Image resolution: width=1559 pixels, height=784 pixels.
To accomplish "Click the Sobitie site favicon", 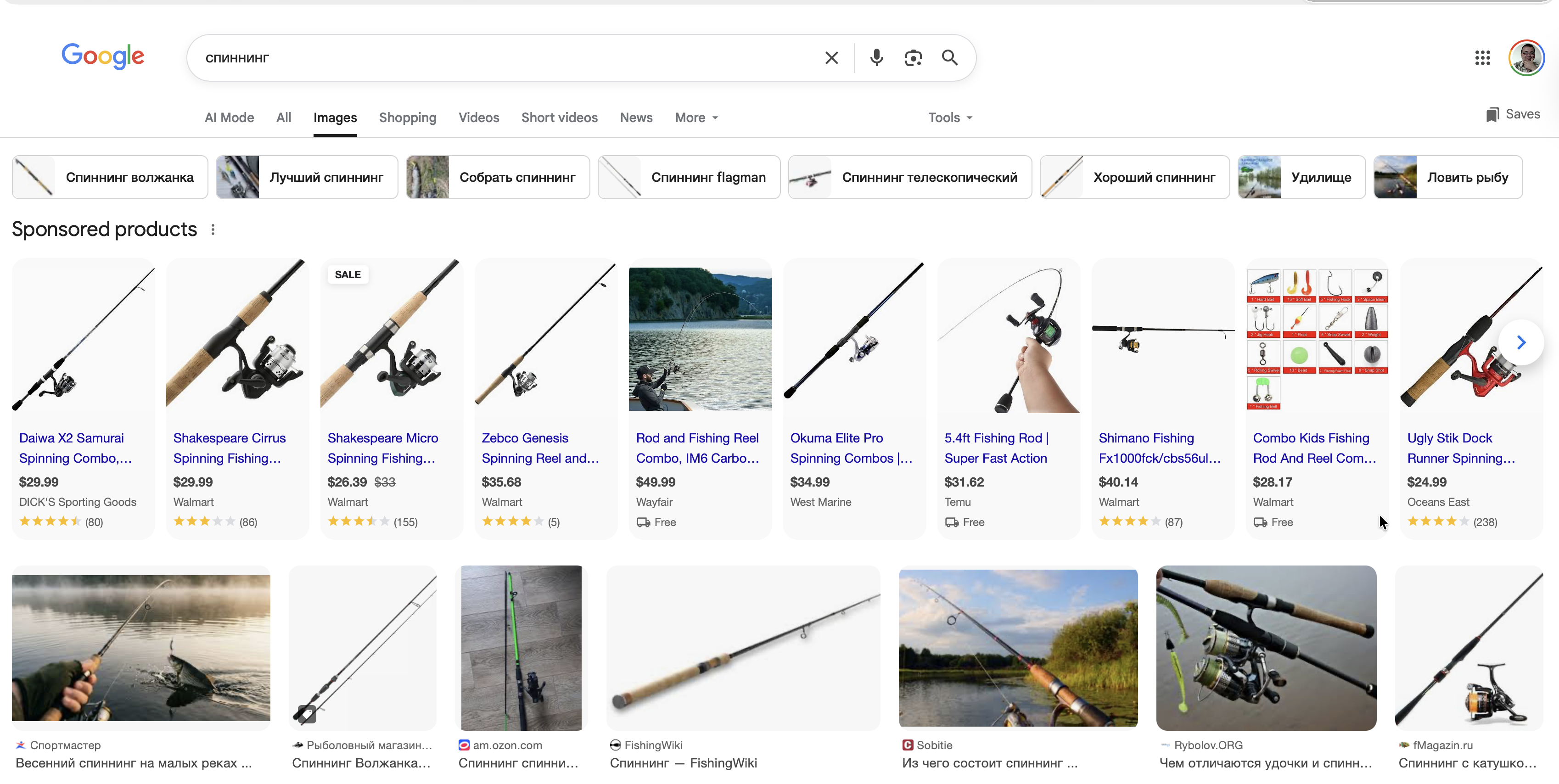I will pos(908,745).
